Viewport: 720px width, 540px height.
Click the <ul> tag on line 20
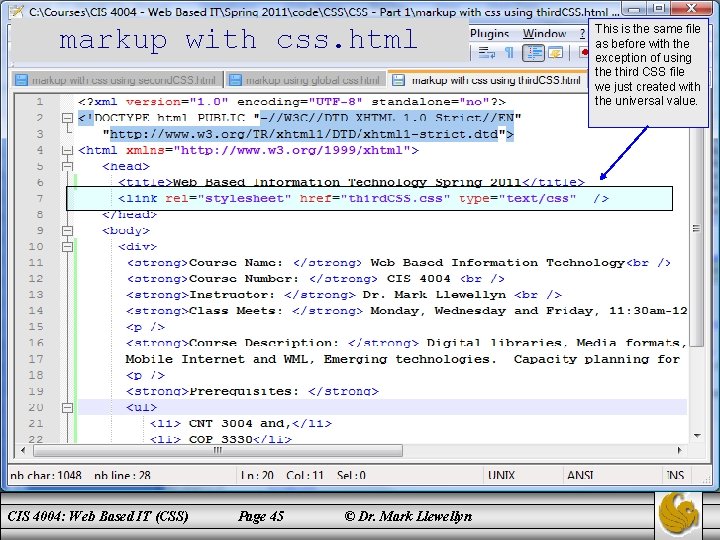[141, 407]
